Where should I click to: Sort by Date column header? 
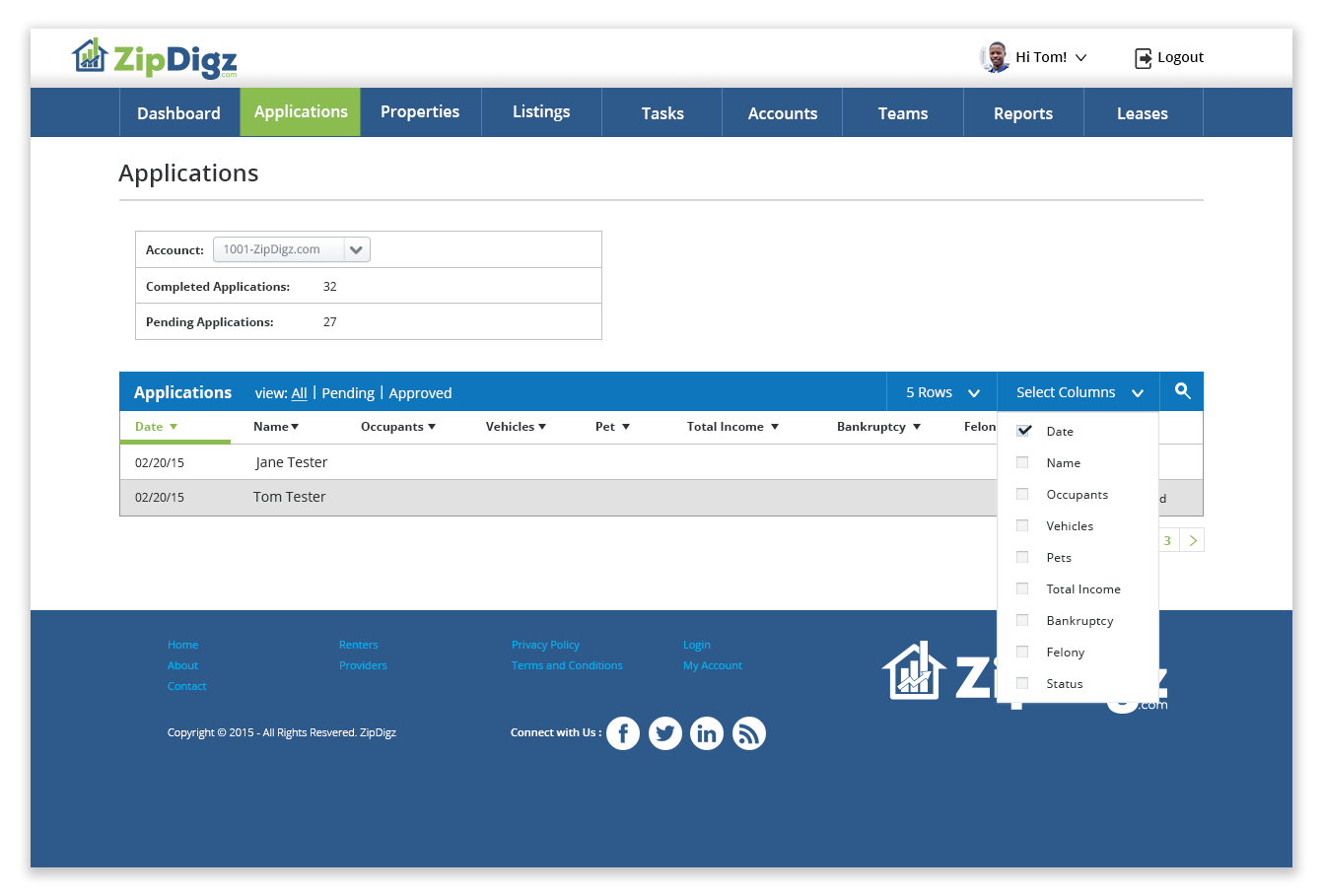156,427
